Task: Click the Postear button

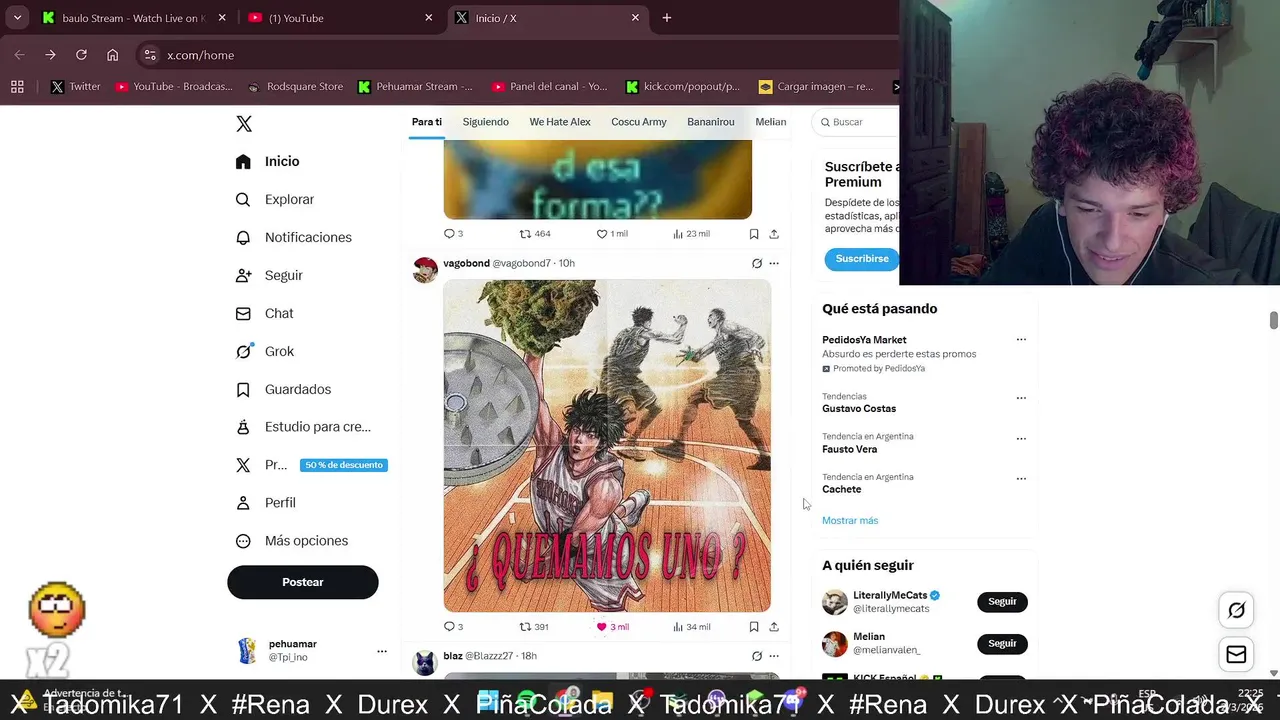Action: pos(303,582)
